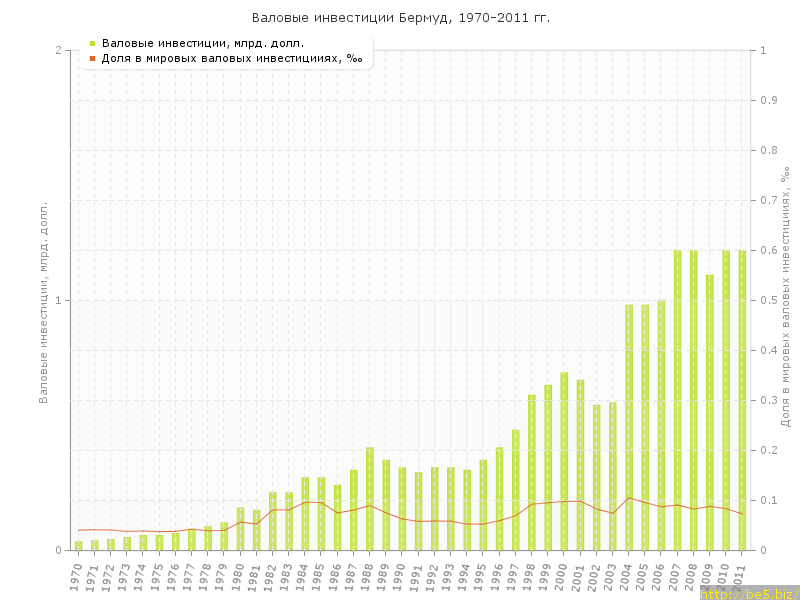This screenshot has width=800, height=600.
Task: Click the left axis title 'Валовые инвестиции, млрд. долл.'
Action: 43,300
